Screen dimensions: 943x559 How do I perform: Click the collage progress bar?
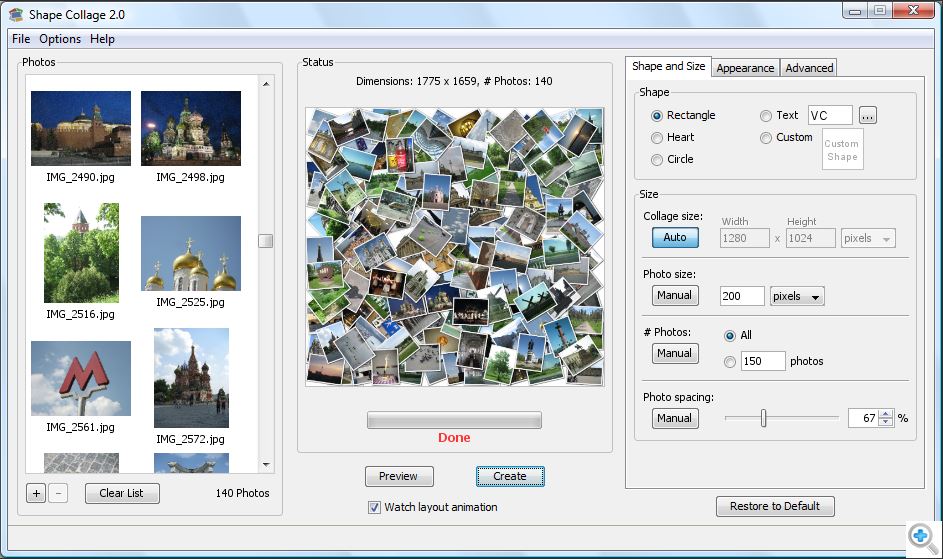[x=454, y=420]
